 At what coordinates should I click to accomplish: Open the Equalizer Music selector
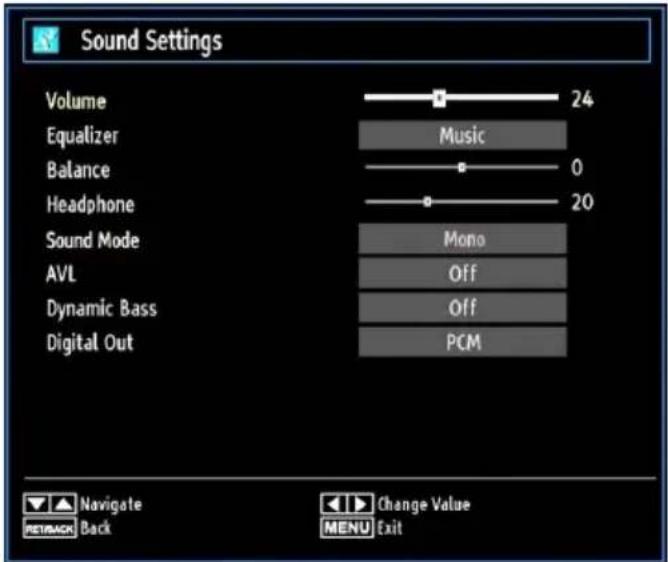click(462, 135)
